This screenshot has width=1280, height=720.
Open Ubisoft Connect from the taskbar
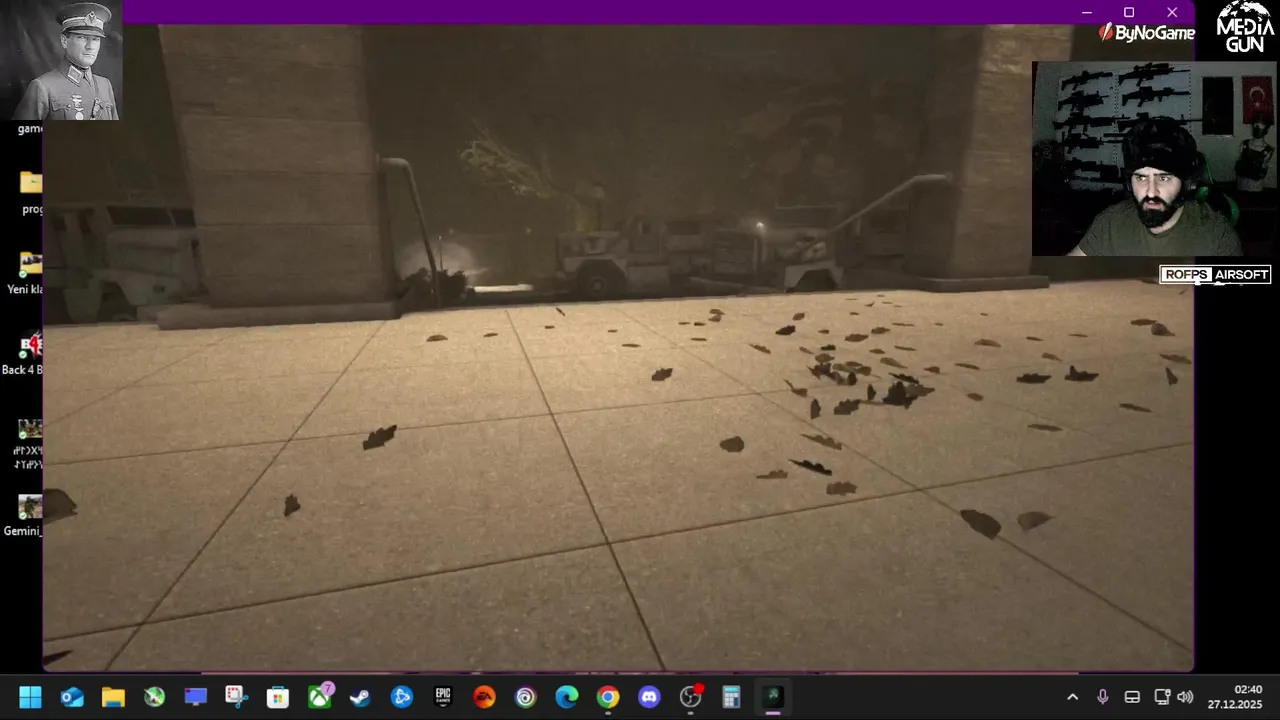coord(525,697)
